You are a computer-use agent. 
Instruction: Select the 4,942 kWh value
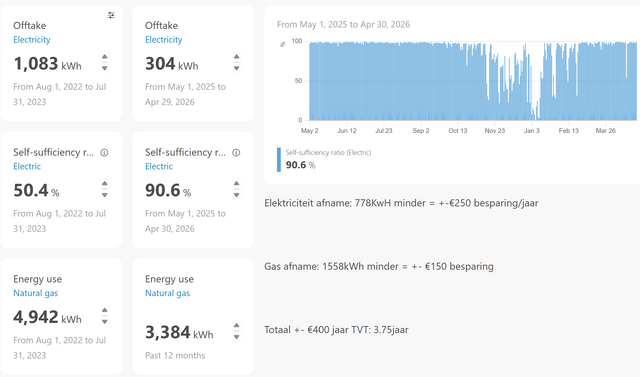47,317
